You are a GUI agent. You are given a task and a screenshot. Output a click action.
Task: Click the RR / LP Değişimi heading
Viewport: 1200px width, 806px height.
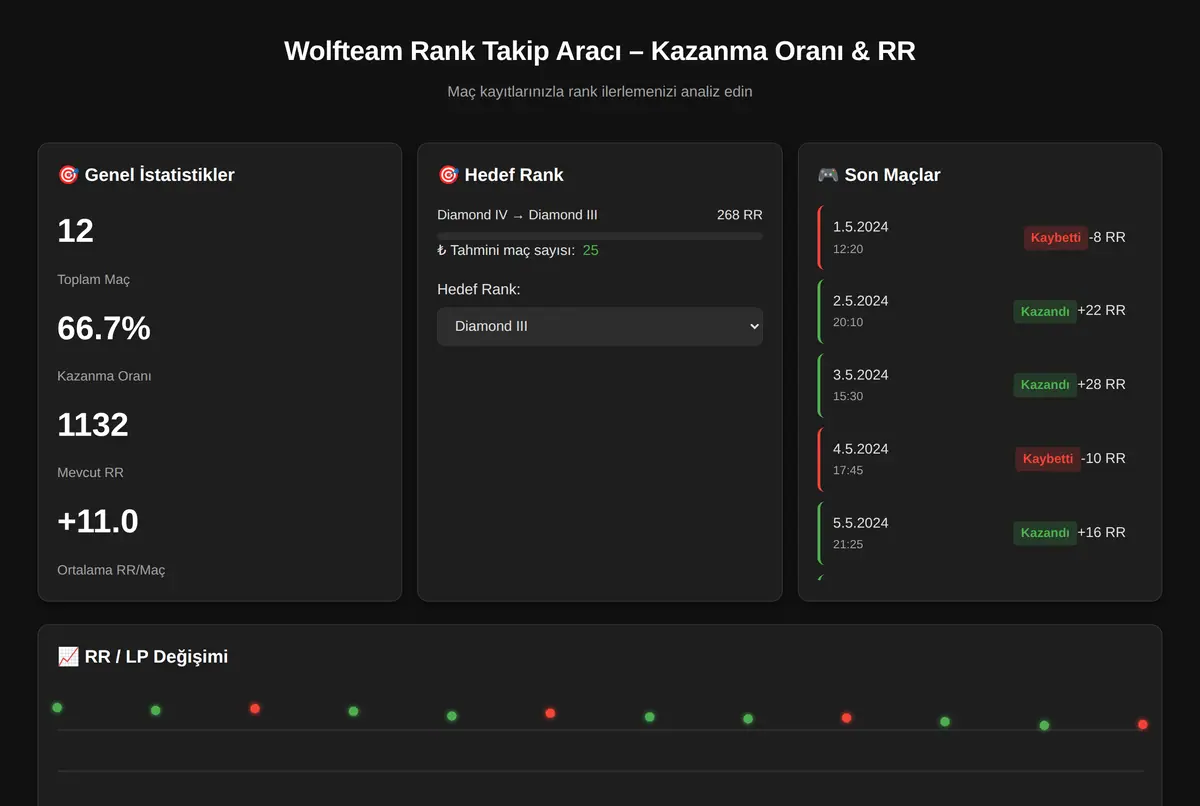pos(143,657)
